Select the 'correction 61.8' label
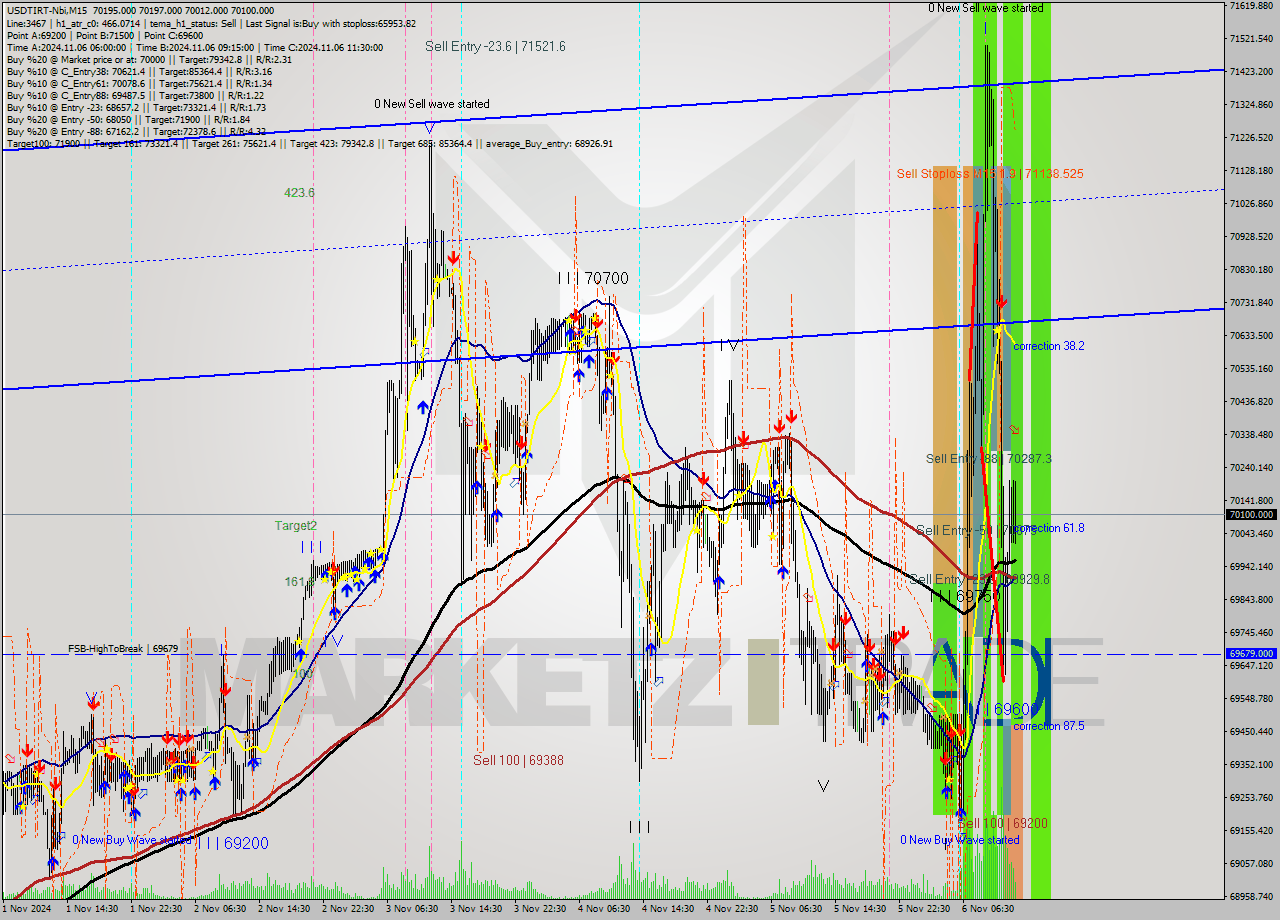1280x920 pixels. 1049,528
